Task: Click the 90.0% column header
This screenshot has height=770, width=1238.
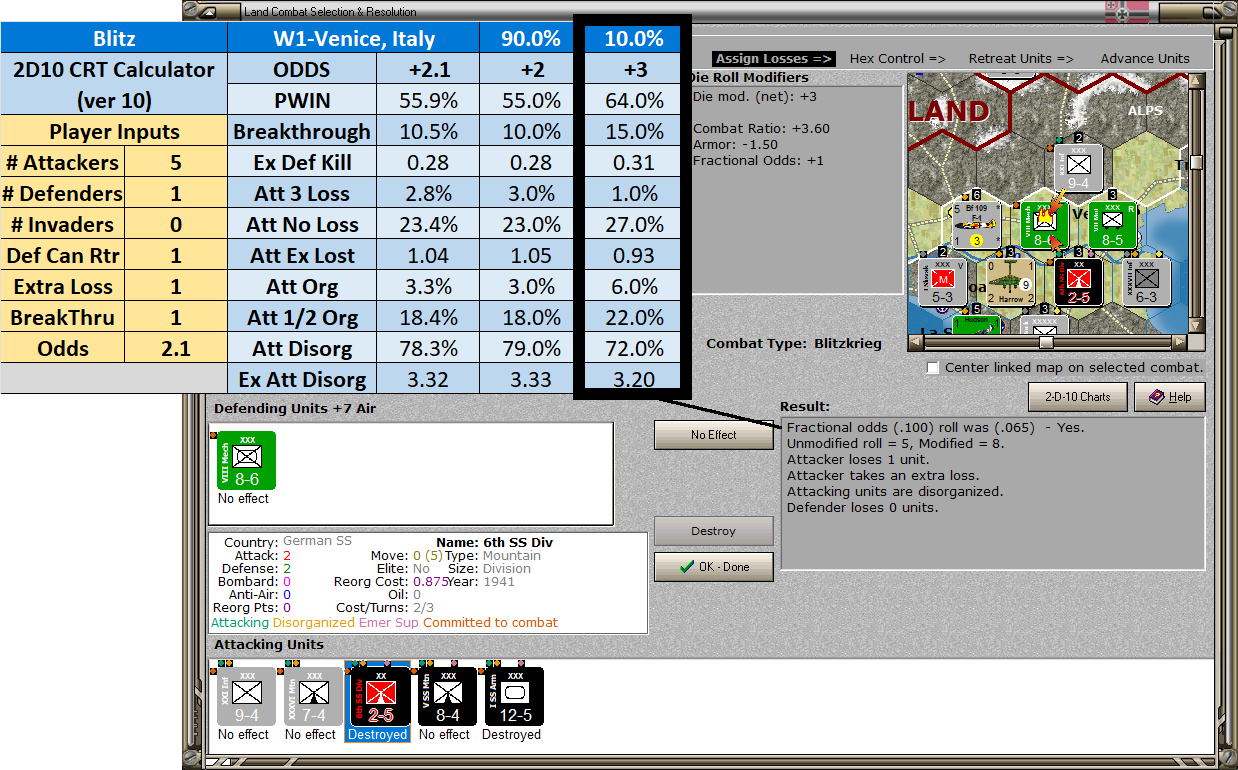Action: (530, 39)
